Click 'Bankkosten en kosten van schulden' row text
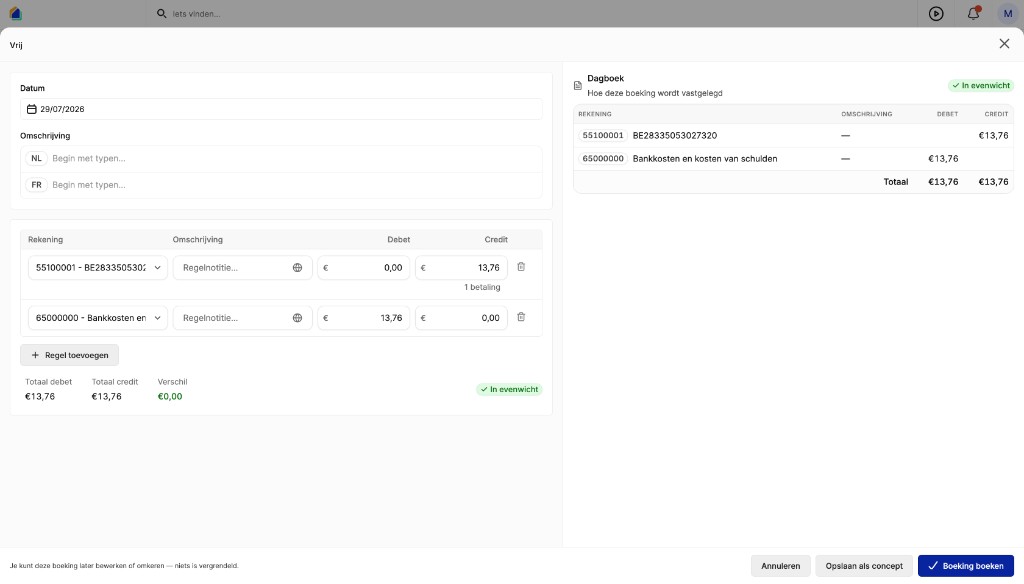 [x=705, y=159]
